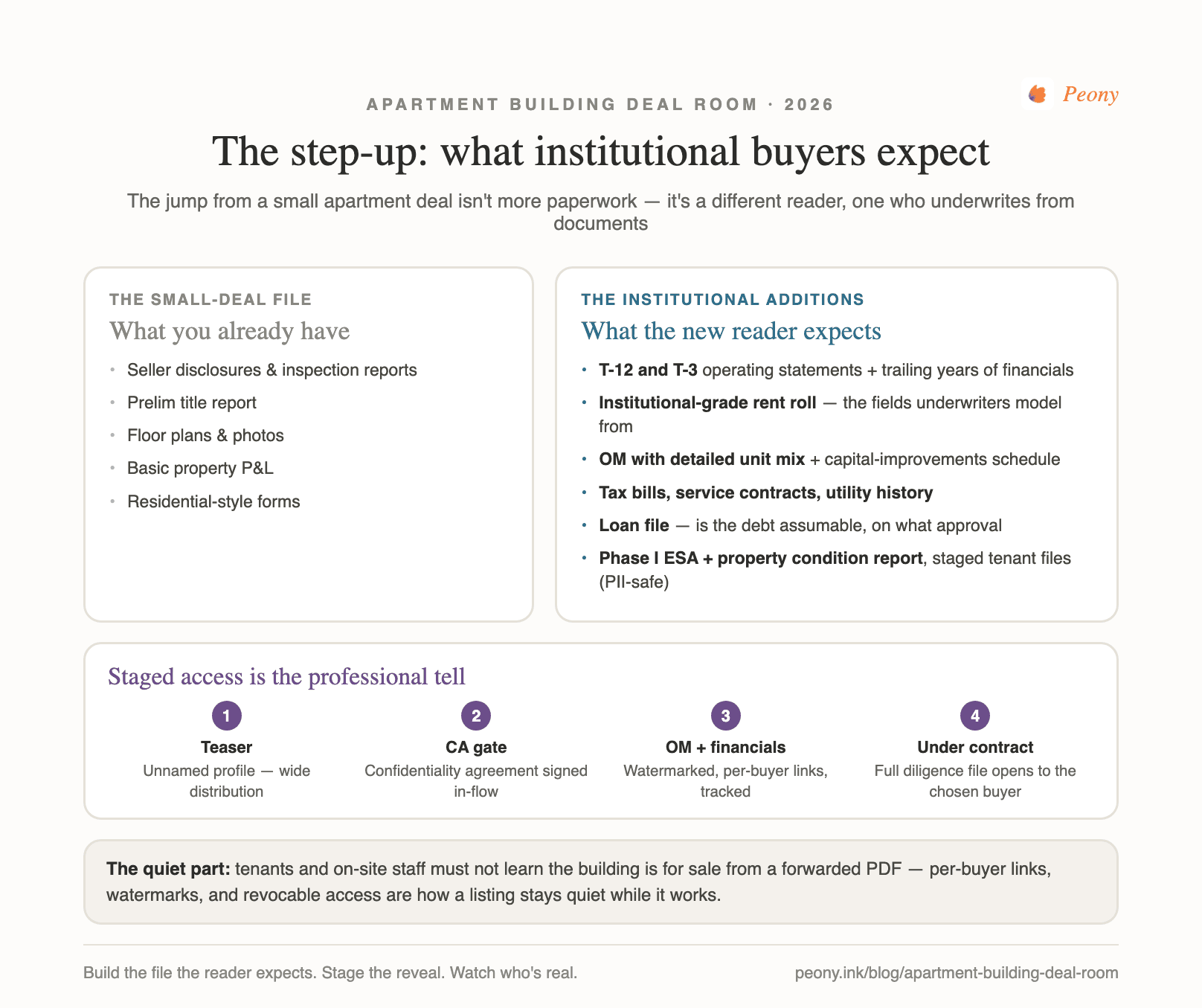Image resolution: width=1202 pixels, height=1008 pixels.
Task: Select step 3 purple circle for OM + financials
Action: pyautogui.click(x=726, y=716)
